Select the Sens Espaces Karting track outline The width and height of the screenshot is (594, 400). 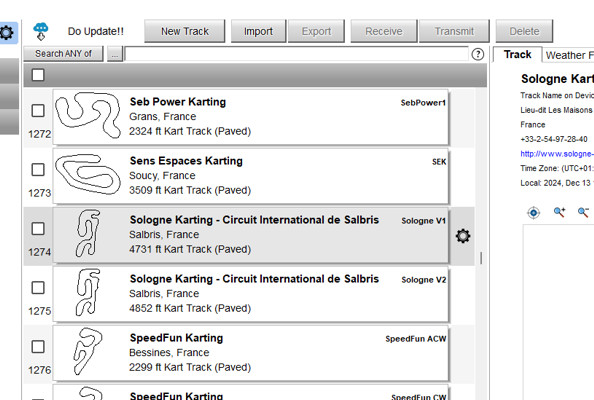pyautogui.click(x=88, y=174)
